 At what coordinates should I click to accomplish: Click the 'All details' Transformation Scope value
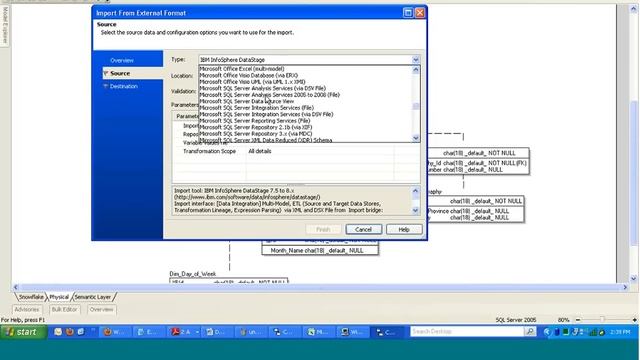coord(260,151)
